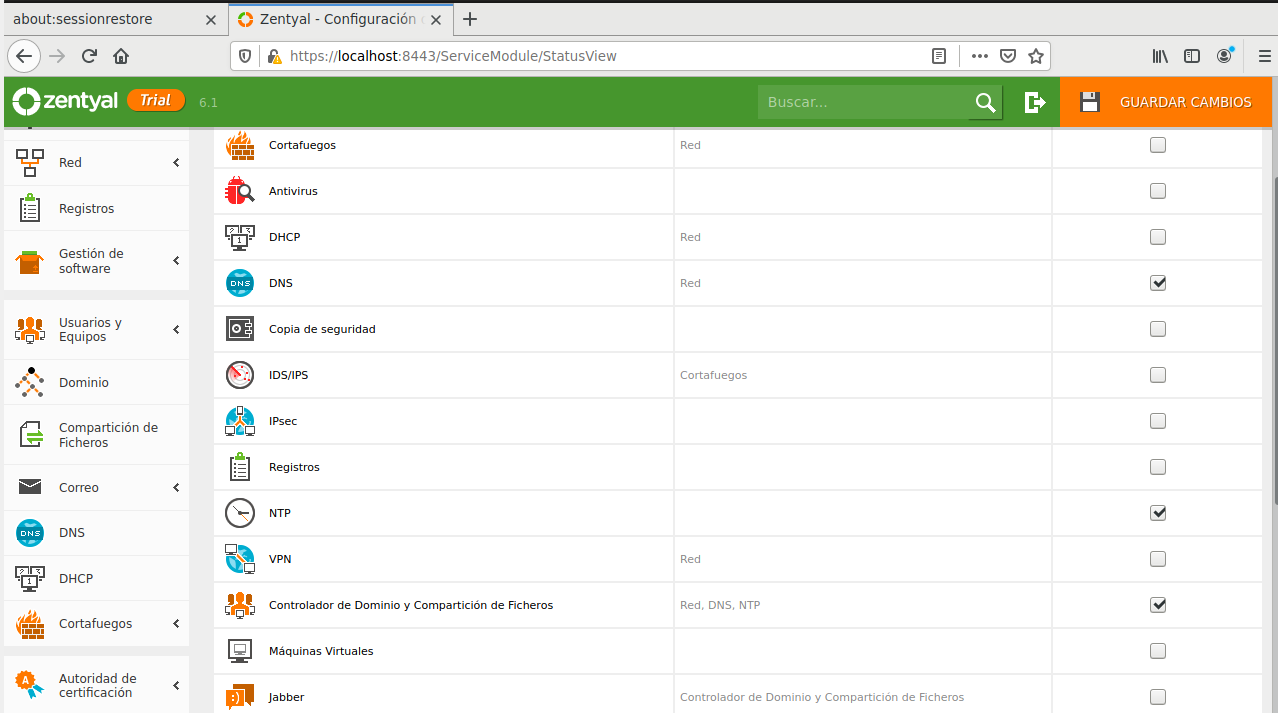1278x713 pixels.
Task: Click the Firefox home icon
Action: [x=121, y=56]
